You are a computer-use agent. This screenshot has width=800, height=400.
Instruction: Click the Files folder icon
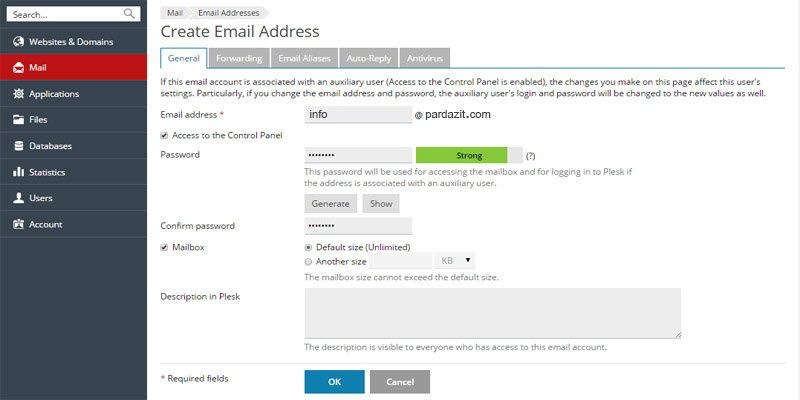pyautogui.click(x=18, y=120)
